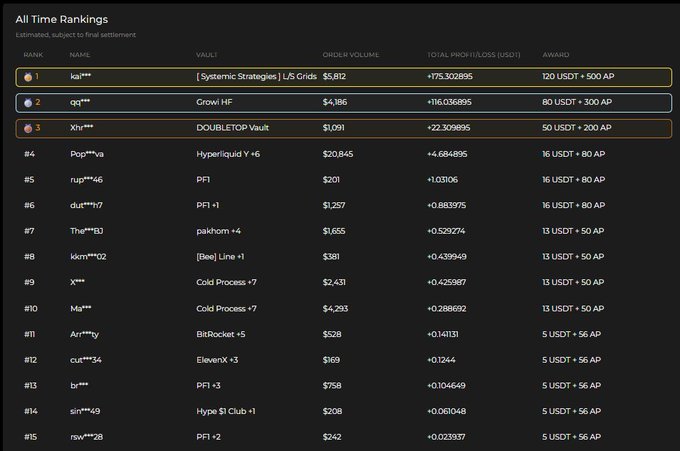The image size is (680, 451).
Task: Open the PFI +1 vault list
Action: coord(208,205)
